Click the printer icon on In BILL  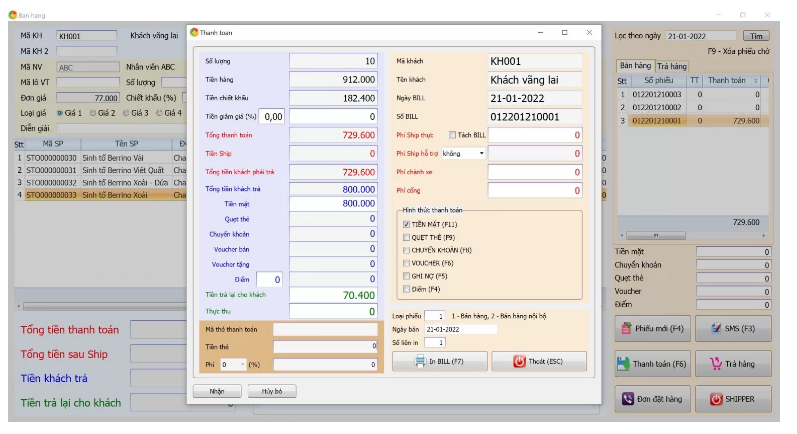(x=420, y=361)
